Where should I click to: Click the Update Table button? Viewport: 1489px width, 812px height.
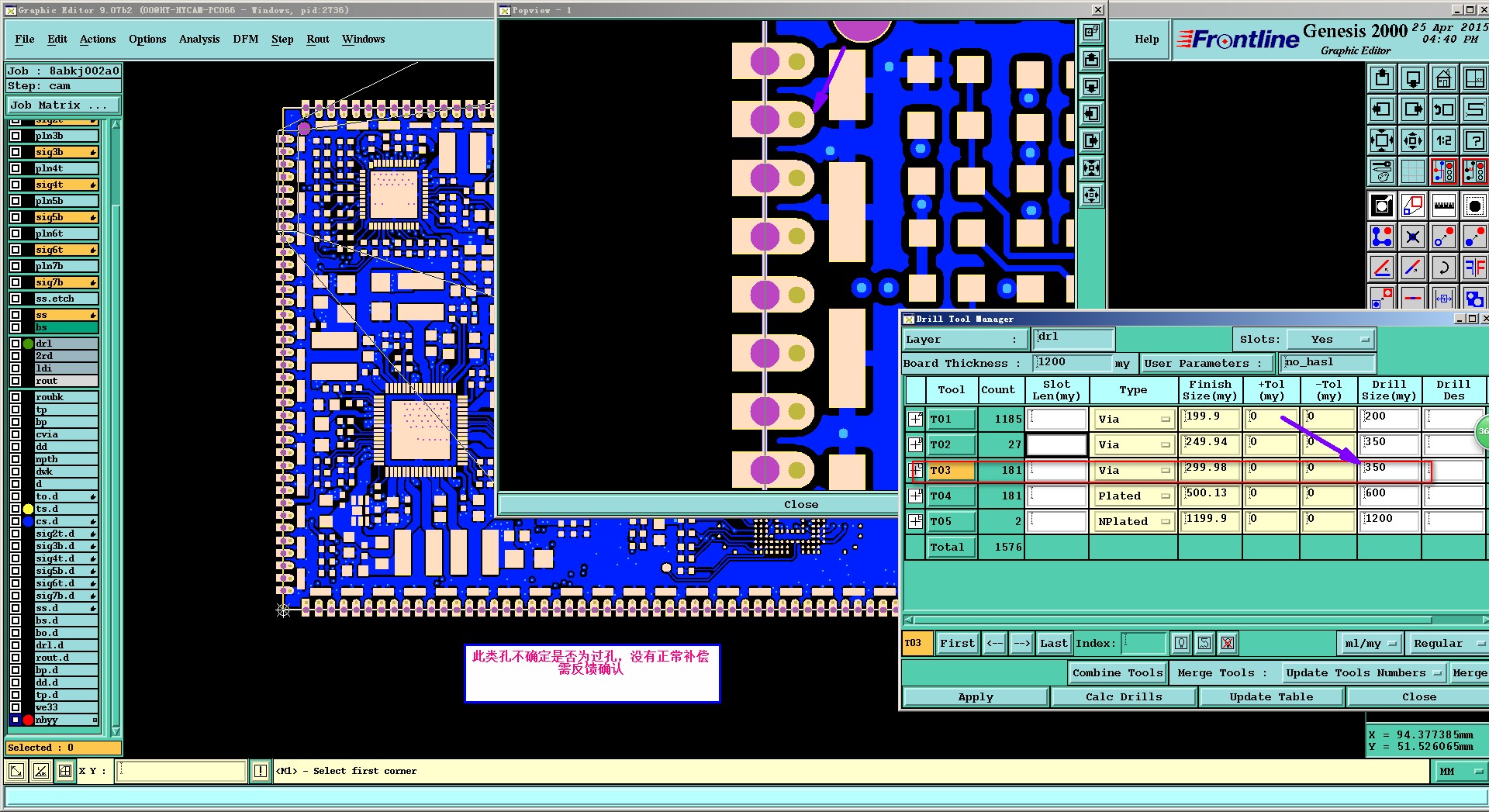click(1272, 696)
